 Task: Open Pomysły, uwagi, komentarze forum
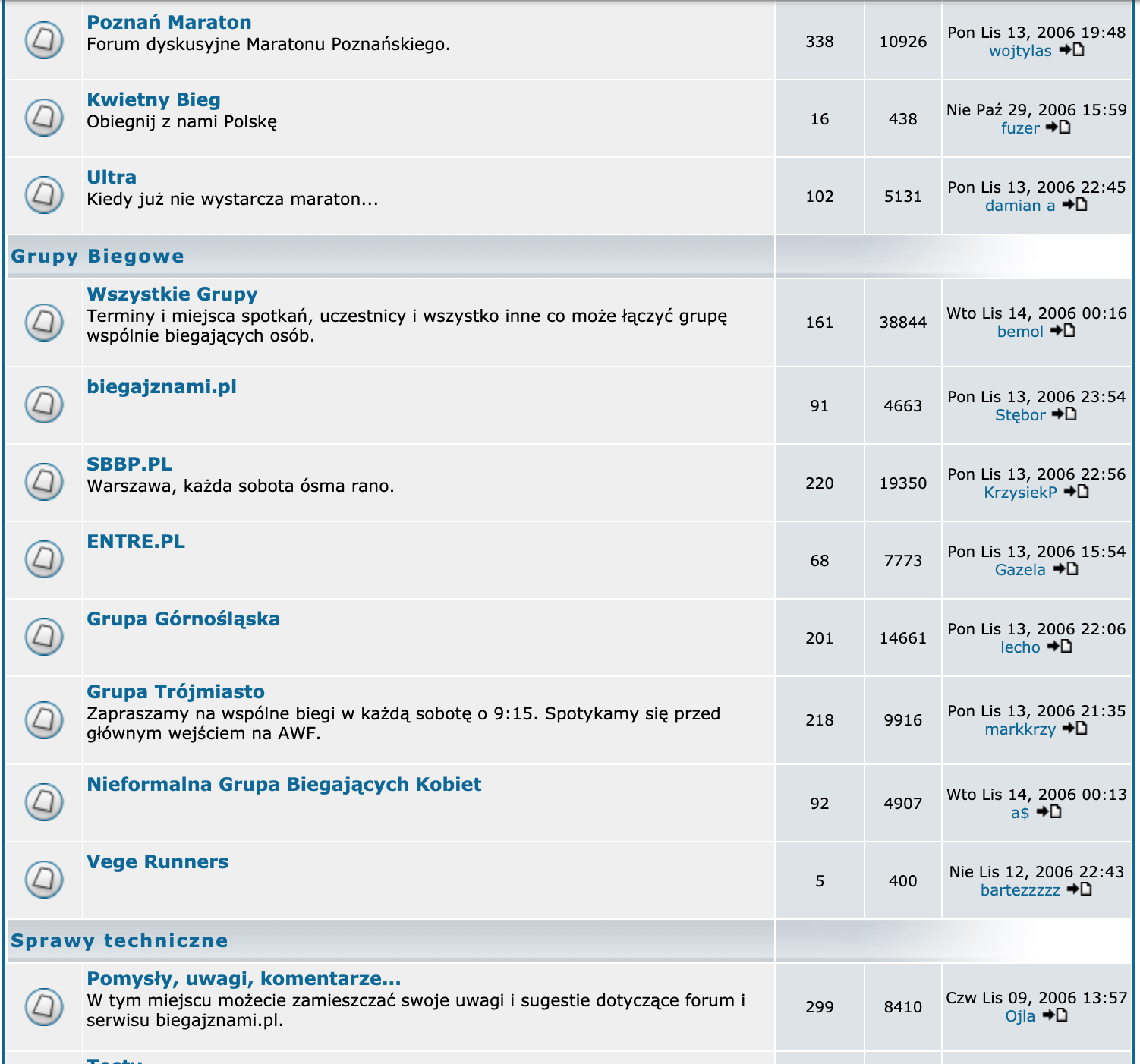click(243, 979)
